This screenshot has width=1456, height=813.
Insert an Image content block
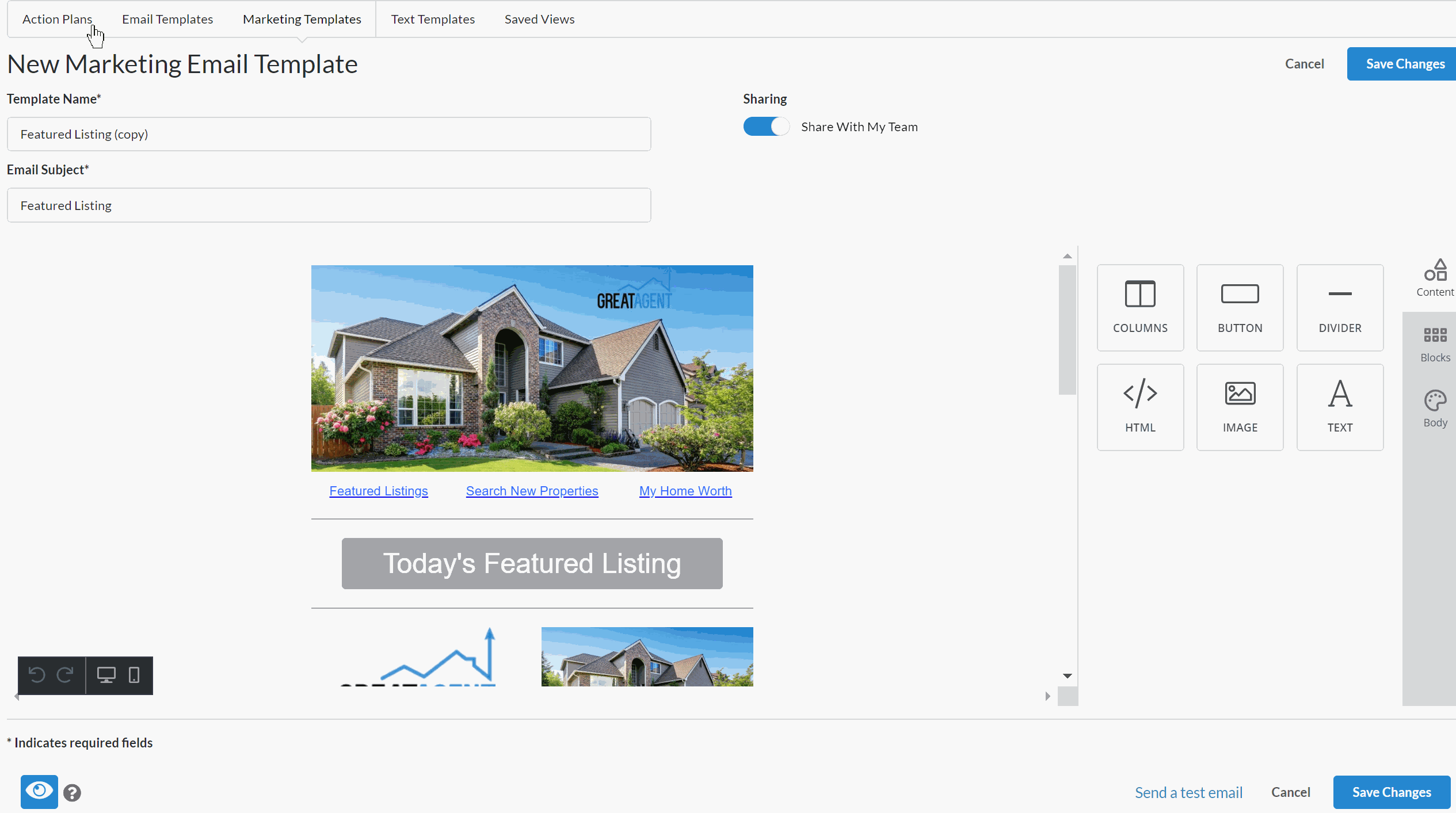pyautogui.click(x=1240, y=407)
